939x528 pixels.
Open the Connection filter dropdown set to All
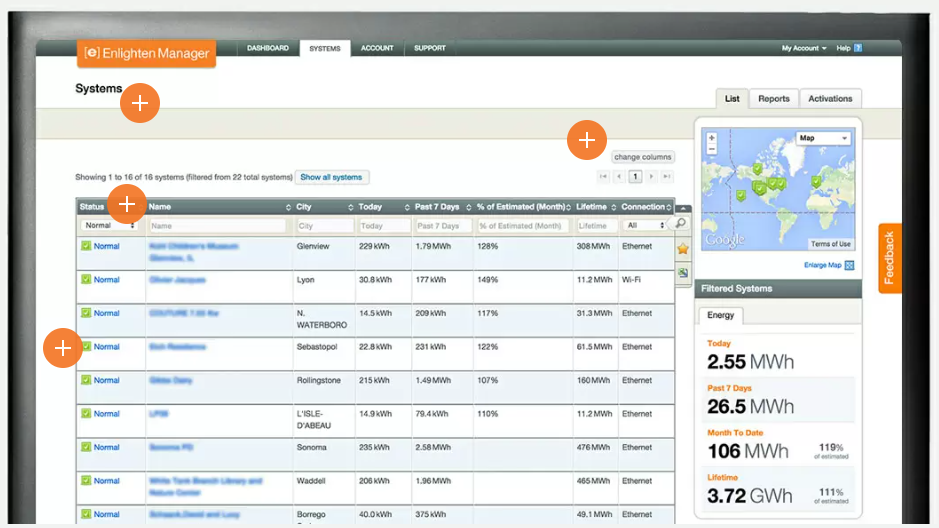(x=645, y=226)
